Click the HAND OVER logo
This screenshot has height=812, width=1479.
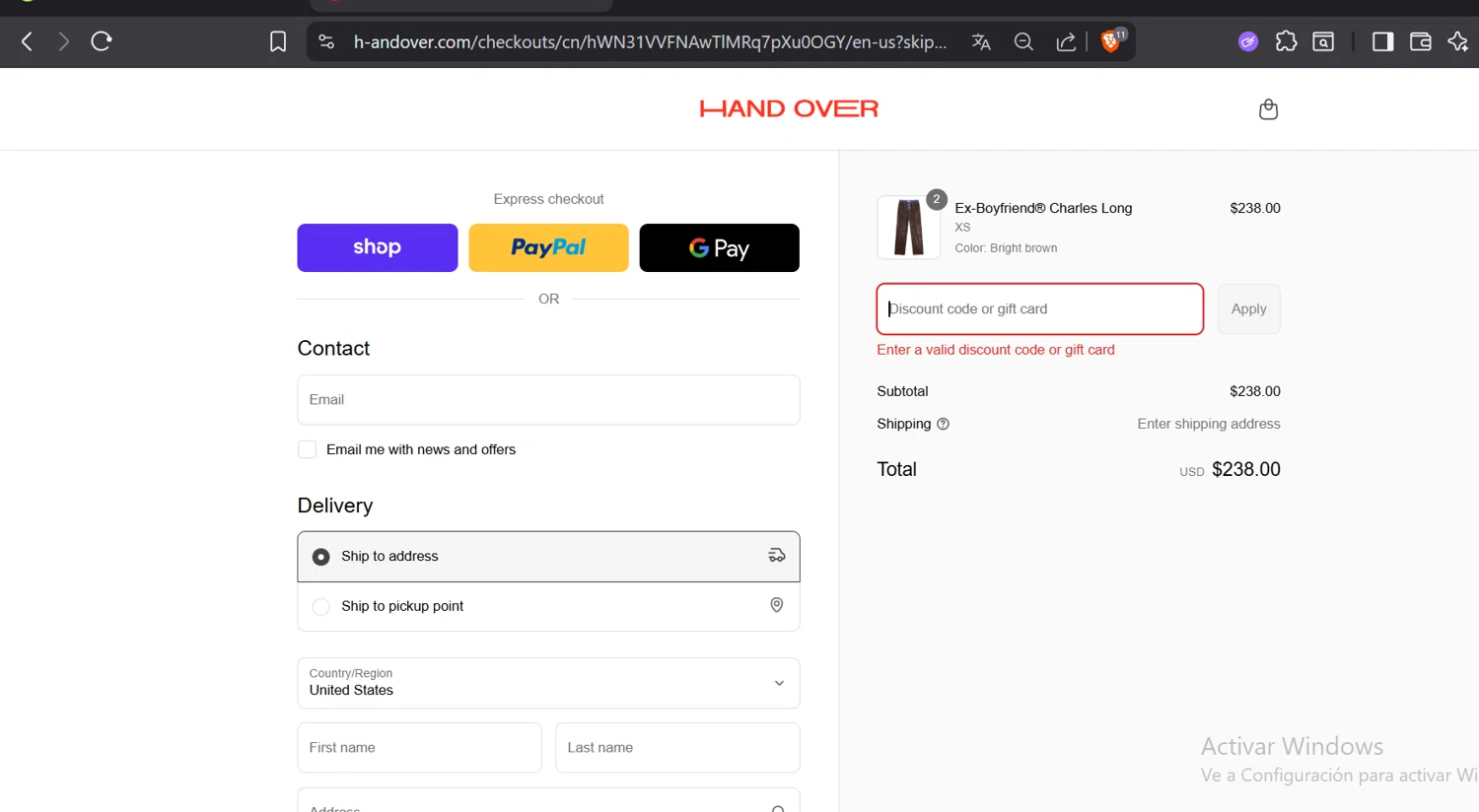[x=789, y=108]
